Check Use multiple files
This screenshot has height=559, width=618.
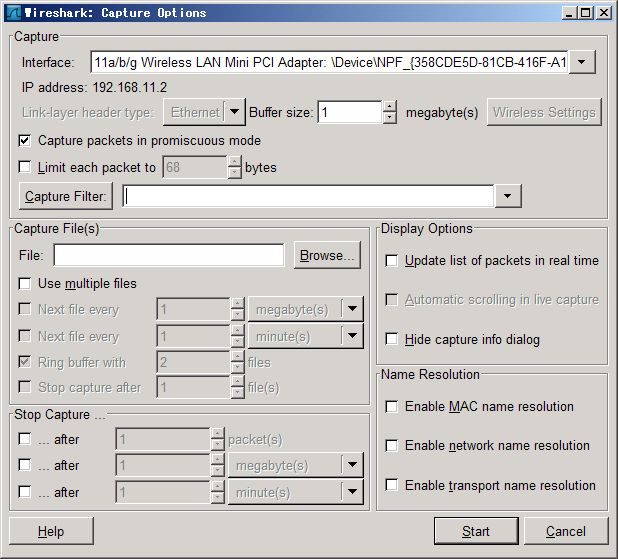pyautogui.click(x=24, y=283)
